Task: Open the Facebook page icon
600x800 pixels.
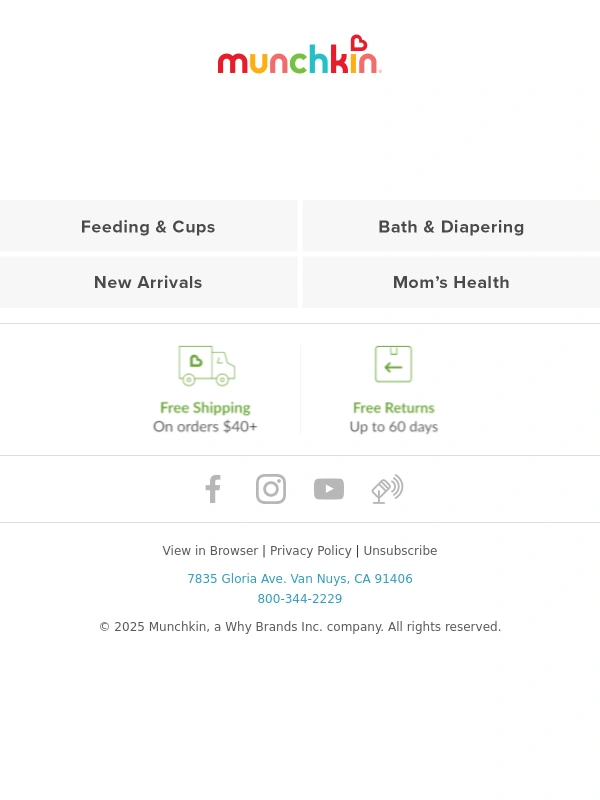Action: pos(213,489)
